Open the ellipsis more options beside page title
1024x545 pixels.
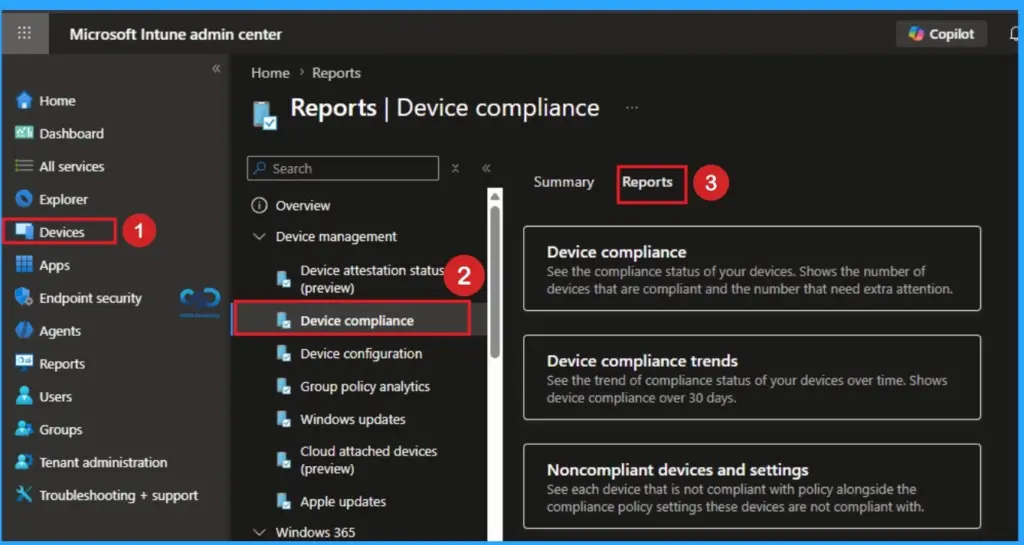click(x=632, y=108)
